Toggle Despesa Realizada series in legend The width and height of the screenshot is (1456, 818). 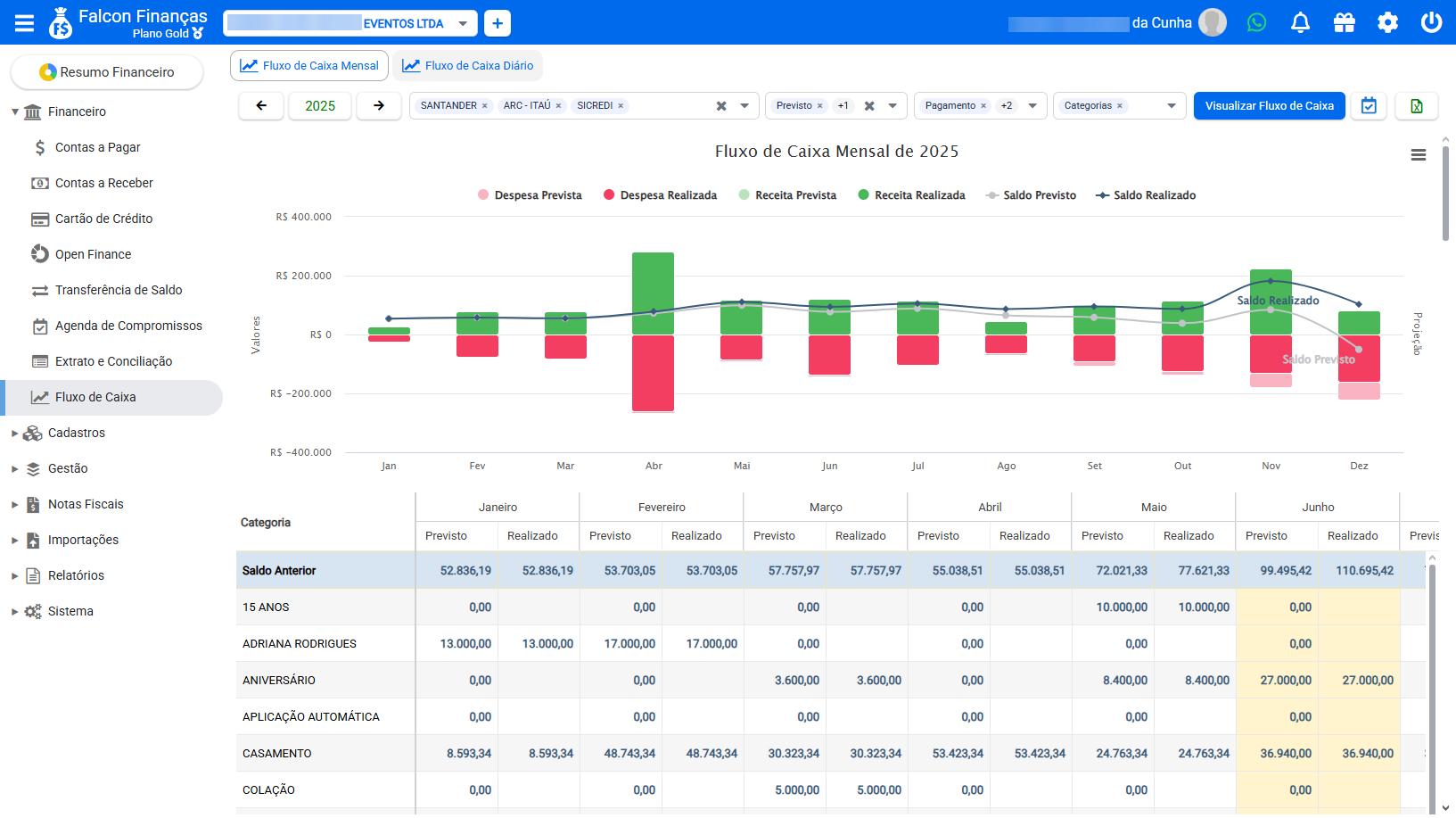click(x=660, y=195)
